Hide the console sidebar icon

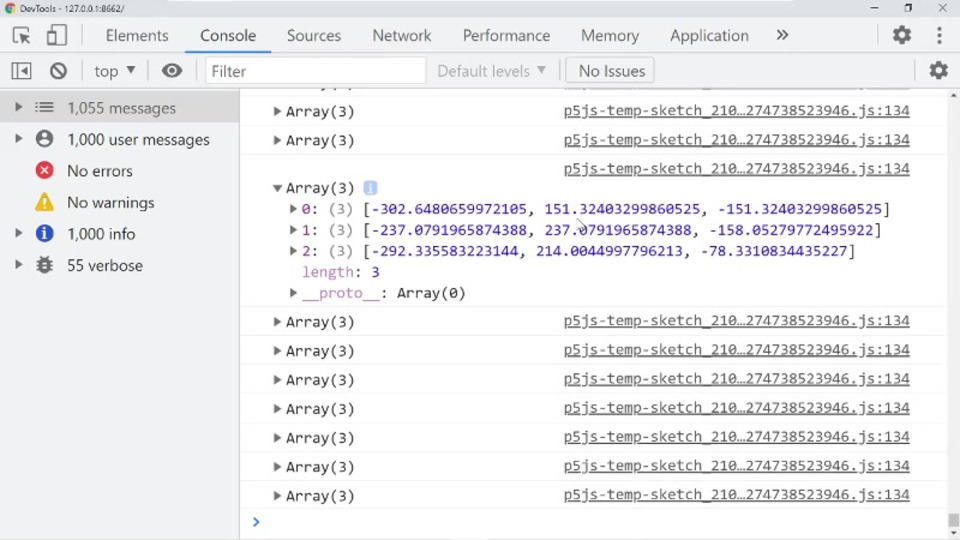pyautogui.click(x=21, y=71)
